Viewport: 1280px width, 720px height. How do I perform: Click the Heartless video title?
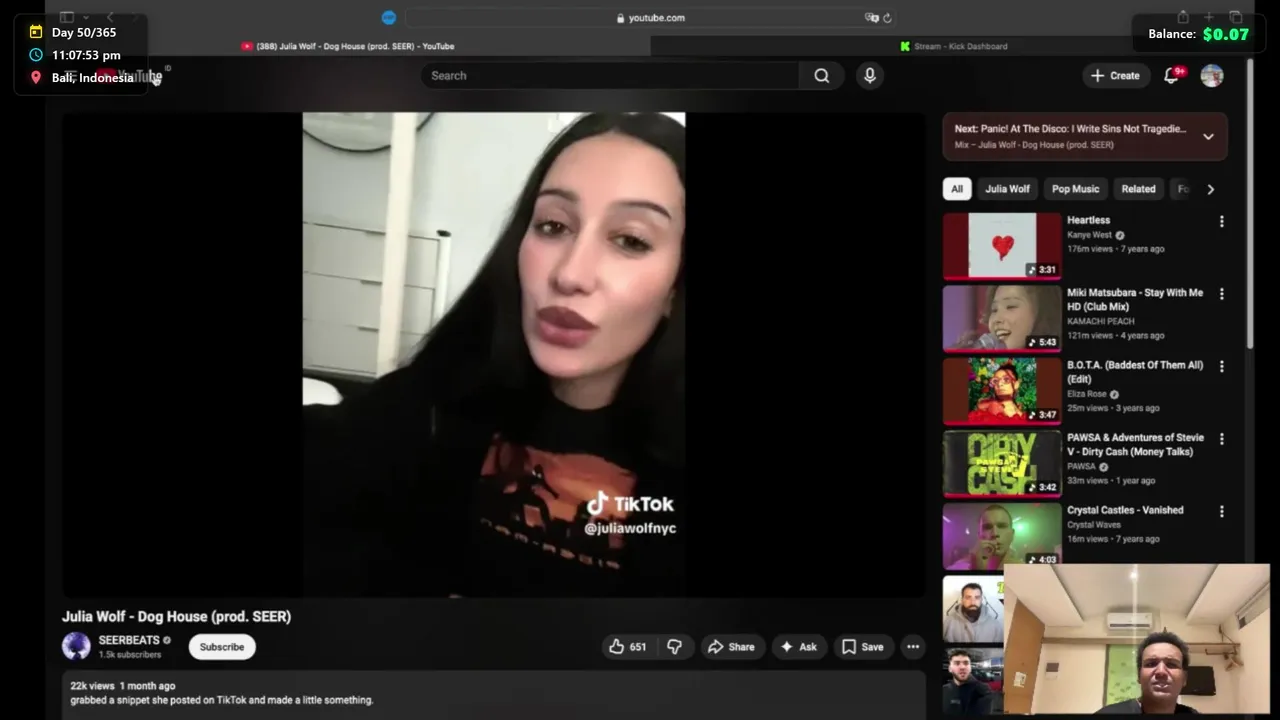[x=1088, y=220]
